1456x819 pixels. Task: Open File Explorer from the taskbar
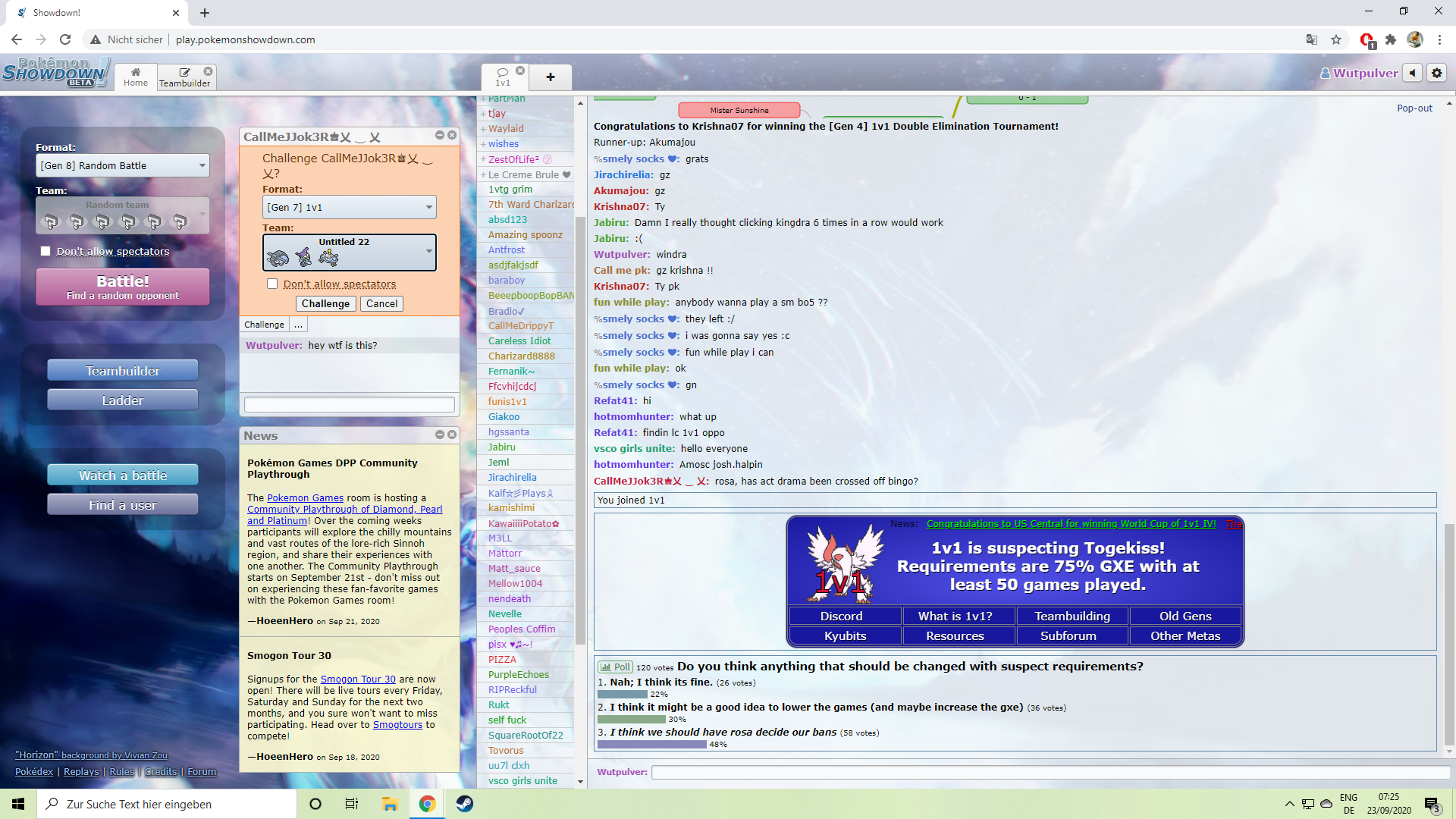[x=390, y=804]
